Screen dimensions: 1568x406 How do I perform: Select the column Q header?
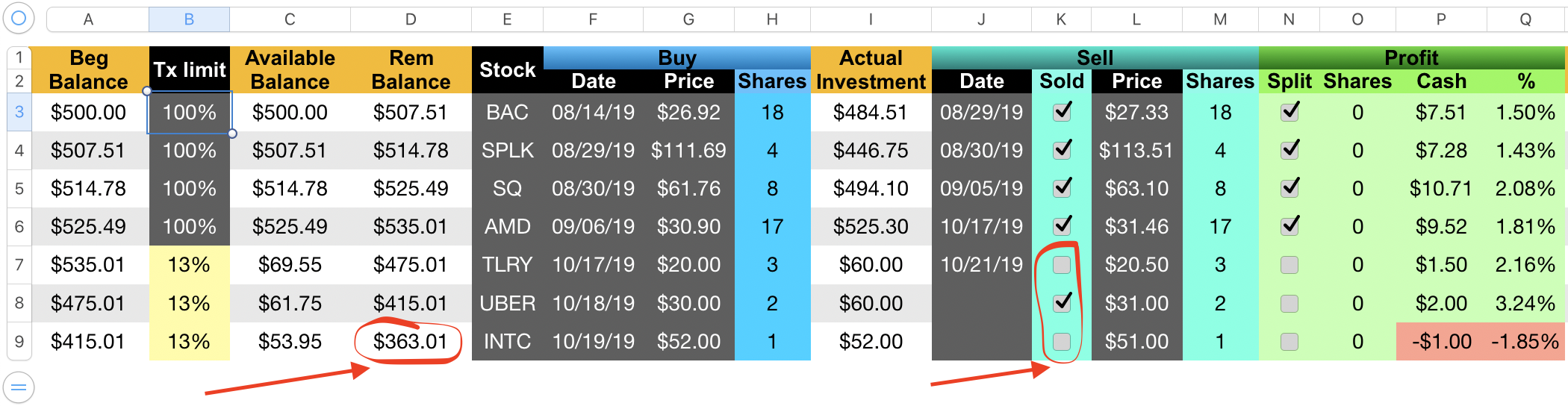pos(1525,19)
